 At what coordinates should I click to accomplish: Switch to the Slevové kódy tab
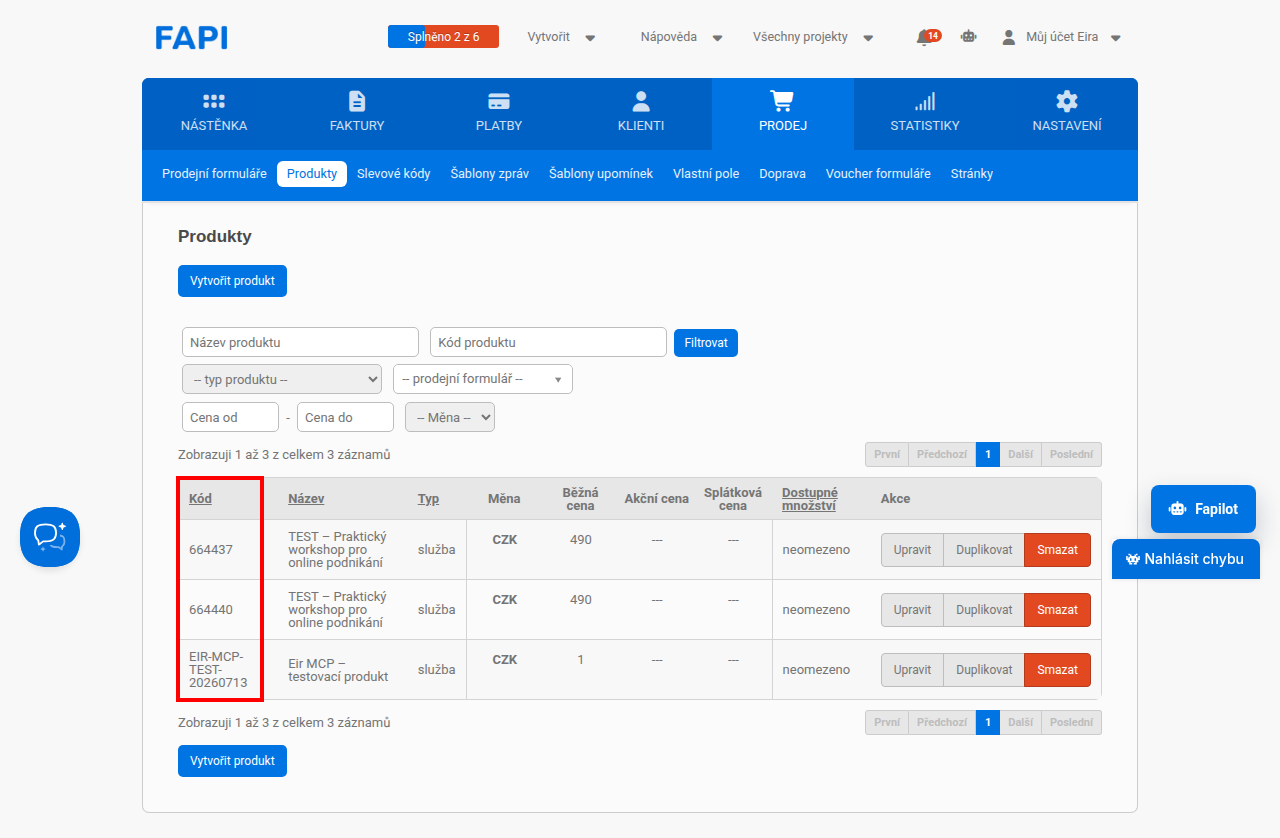click(394, 174)
